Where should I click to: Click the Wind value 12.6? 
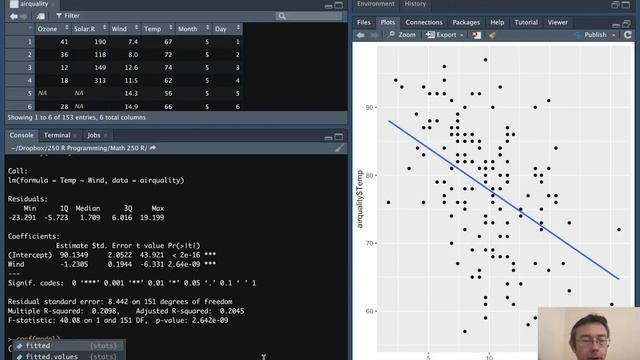coord(131,67)
